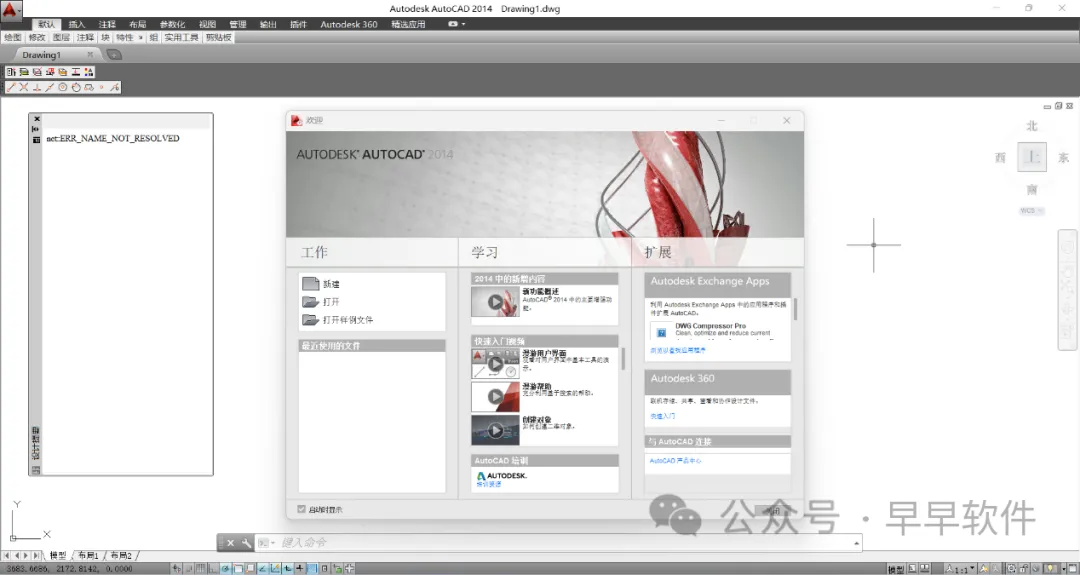Click the perpendicular snap toolbar icon
Image resolution: width=1080 pixels, height=575 pixels.
point(37,87)
